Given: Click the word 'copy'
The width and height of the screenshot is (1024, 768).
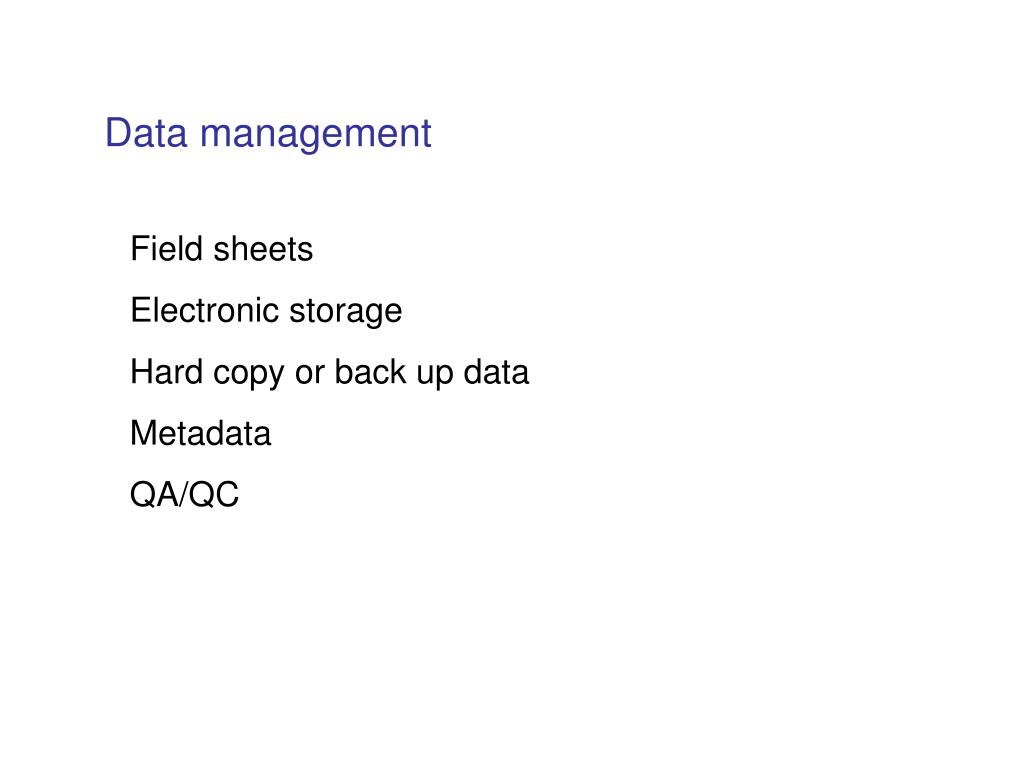Looking at the screenshot, I should click(249, 374).
